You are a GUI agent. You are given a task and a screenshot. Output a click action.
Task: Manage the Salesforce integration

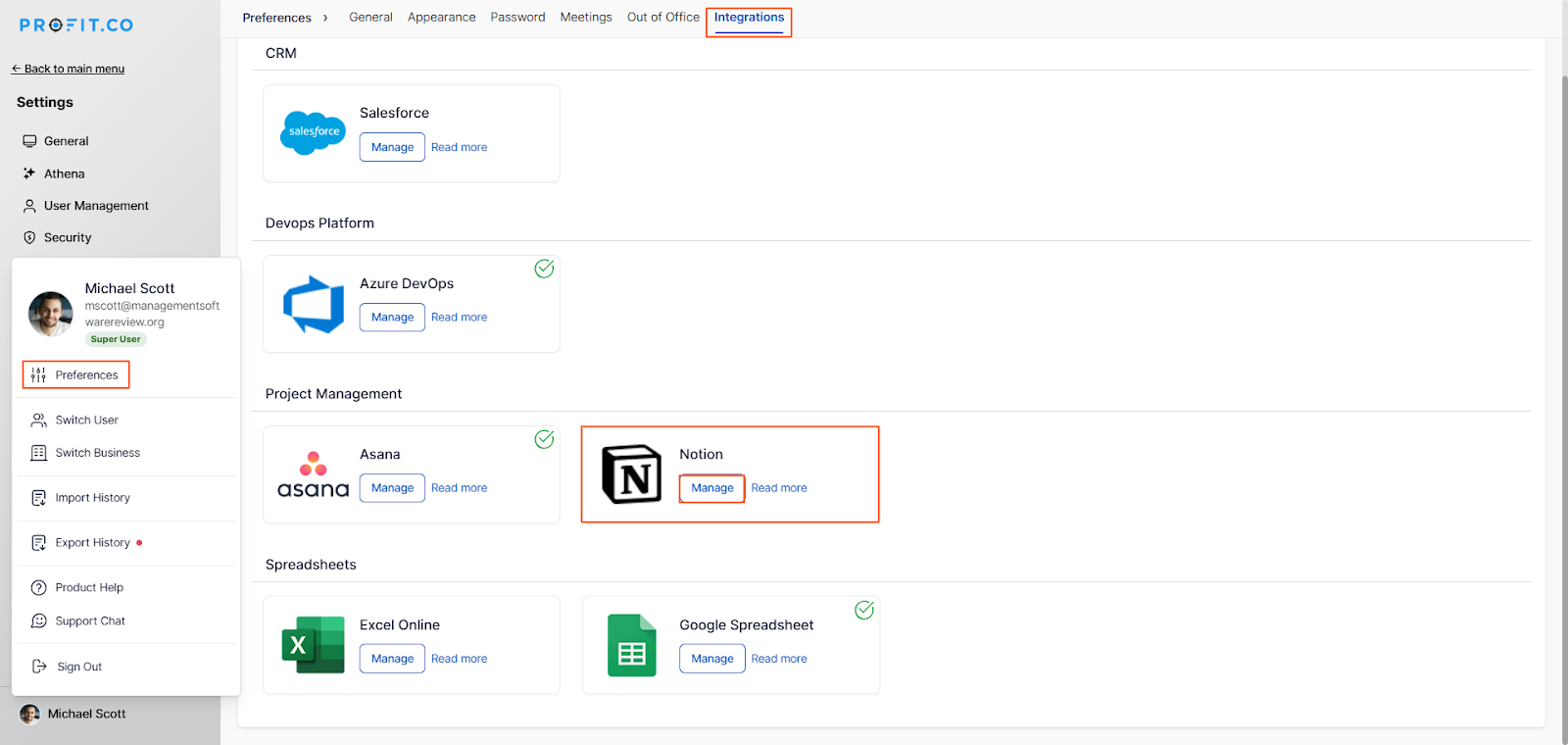point(392,147)
